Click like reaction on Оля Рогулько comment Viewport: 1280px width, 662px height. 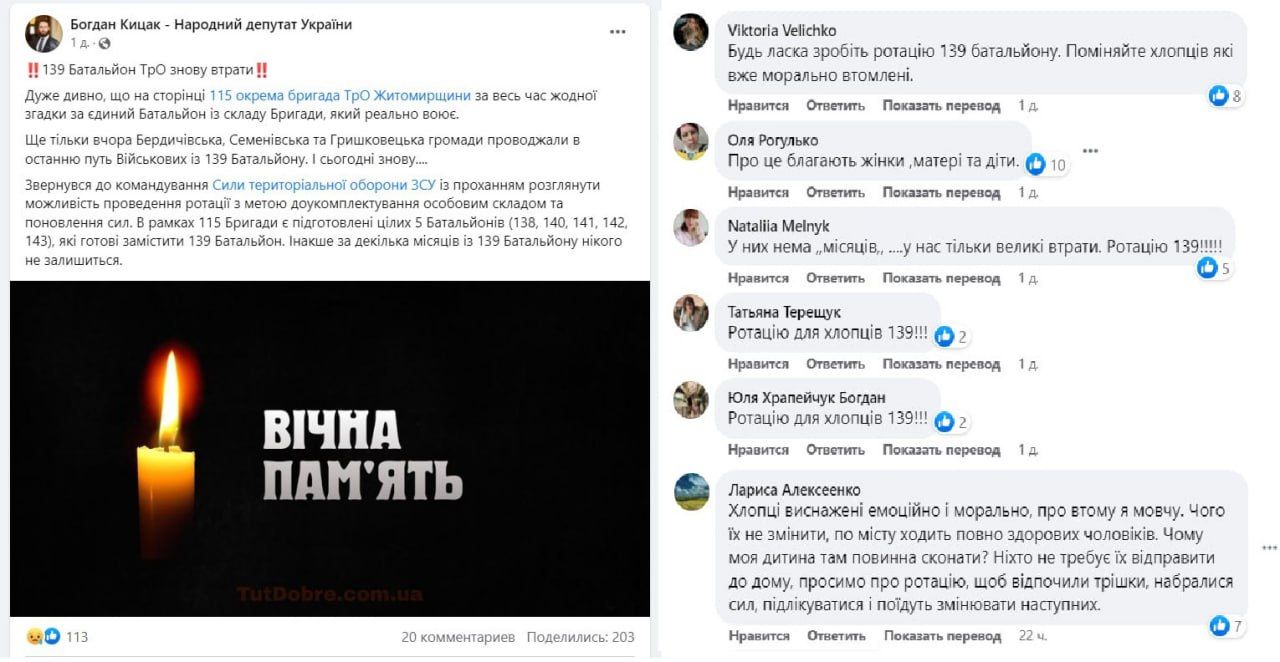point(1036,164)
